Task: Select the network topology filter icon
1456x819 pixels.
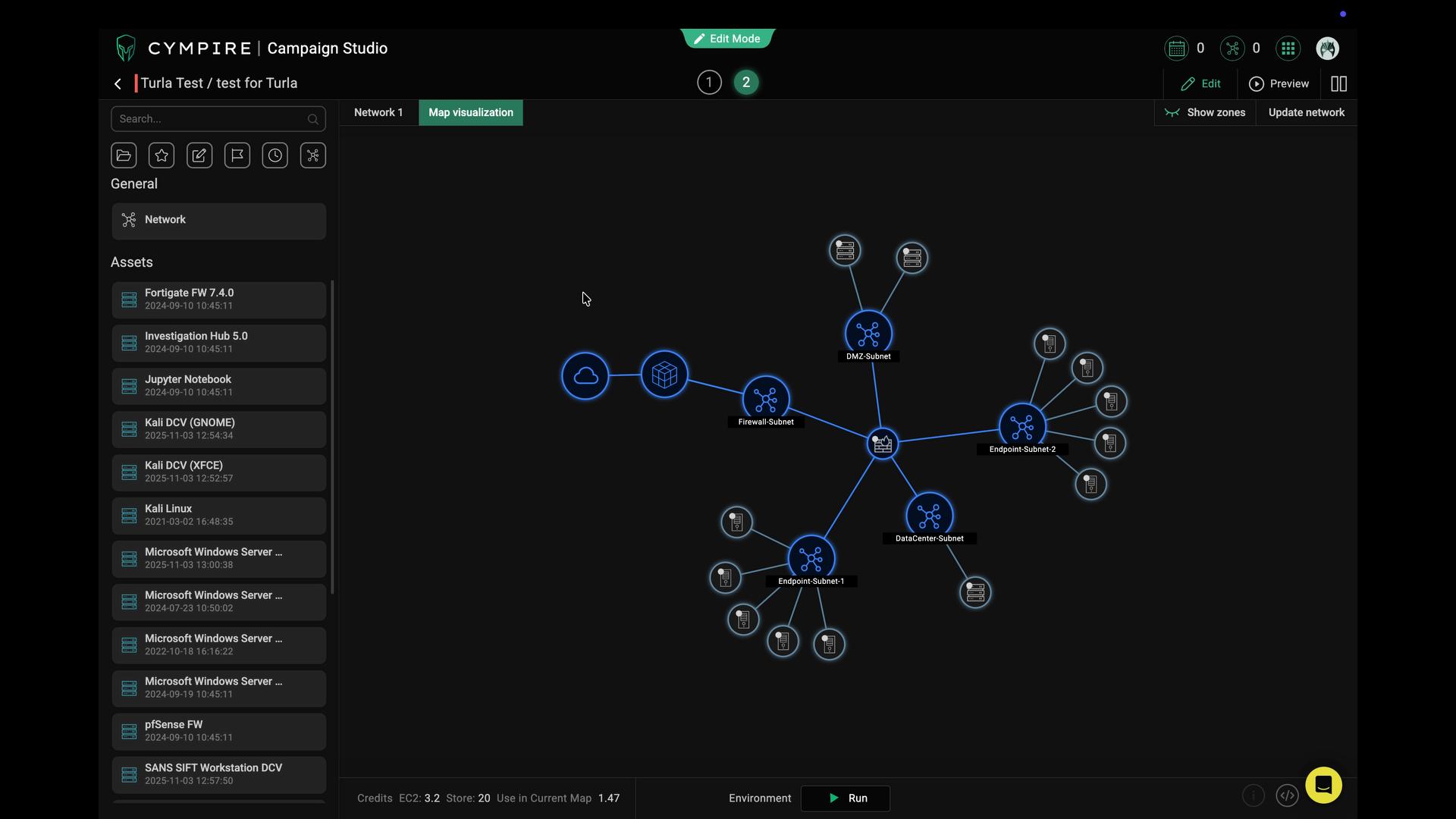Action: pos(313,155)
